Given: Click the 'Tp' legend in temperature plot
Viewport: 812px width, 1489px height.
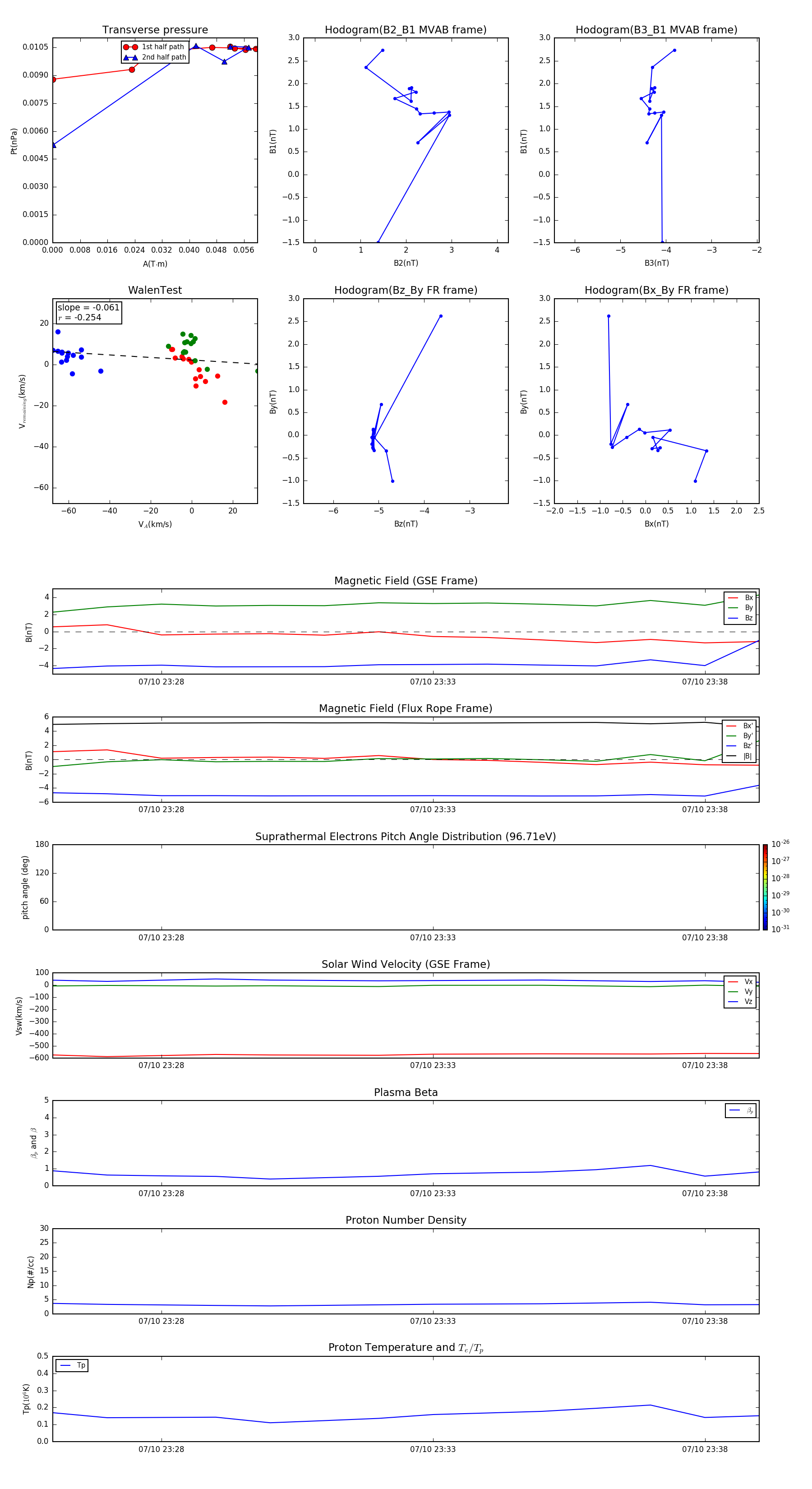Looking at the screenshot, I should (72, 1366).
